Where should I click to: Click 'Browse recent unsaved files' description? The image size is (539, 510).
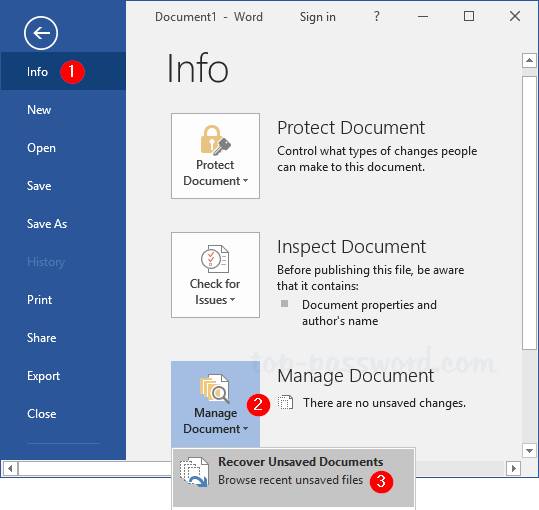[290, 480]
